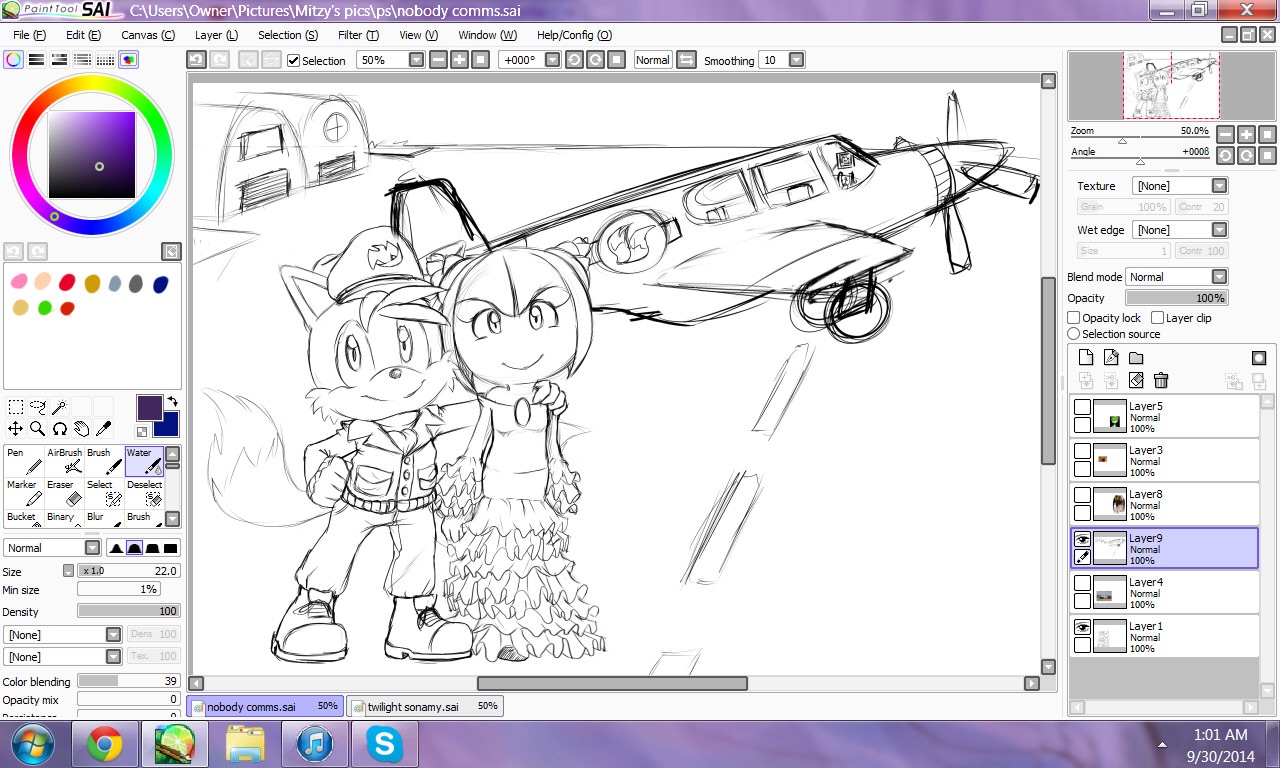Pick the Bucket fill tool
The height and width of the screenshot is (768, 1280).
pos(24,518)
